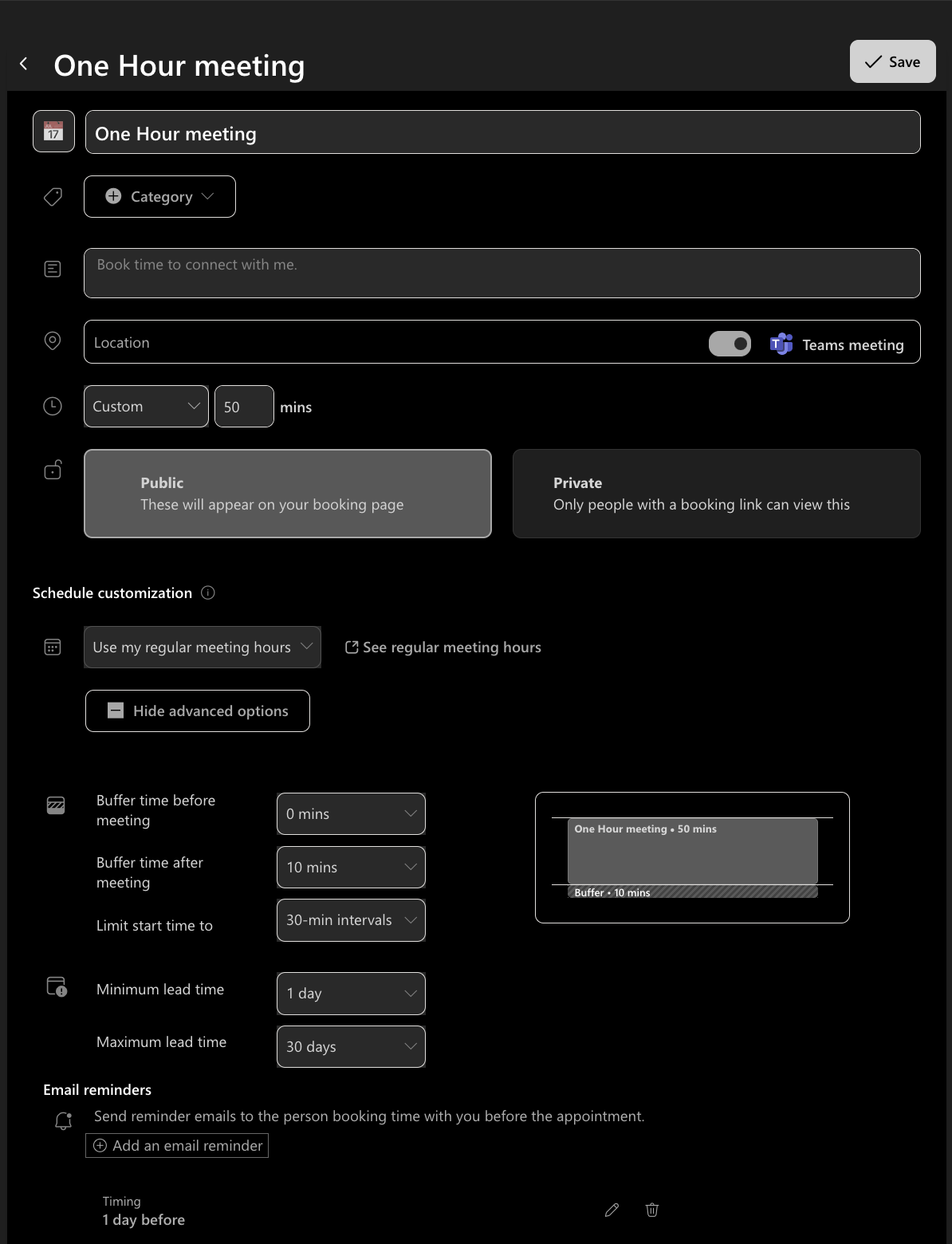Screen dimensions: 952x1244
Task: Click the duration clock icon
Action: pos(53,407)
